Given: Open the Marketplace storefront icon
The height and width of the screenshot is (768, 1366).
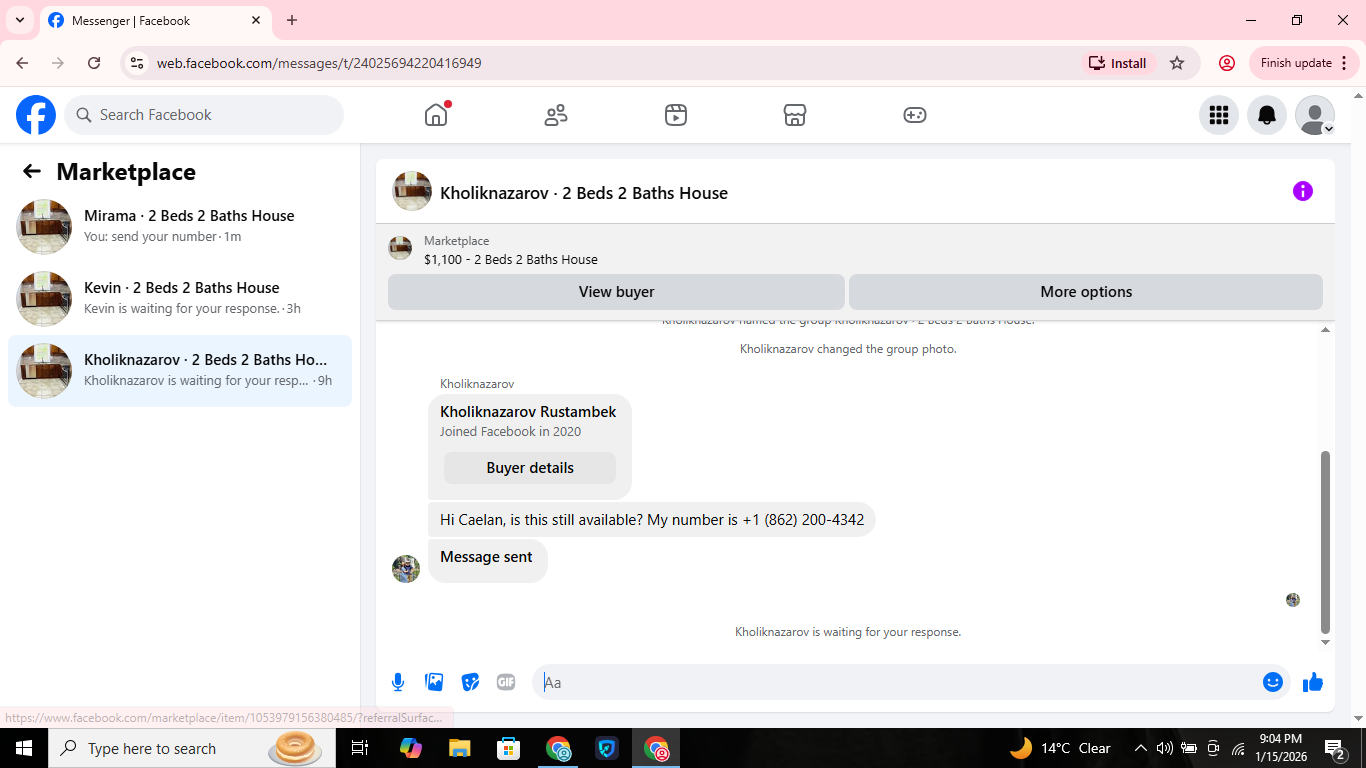Looking at the screenshot, I should [795, 115].
